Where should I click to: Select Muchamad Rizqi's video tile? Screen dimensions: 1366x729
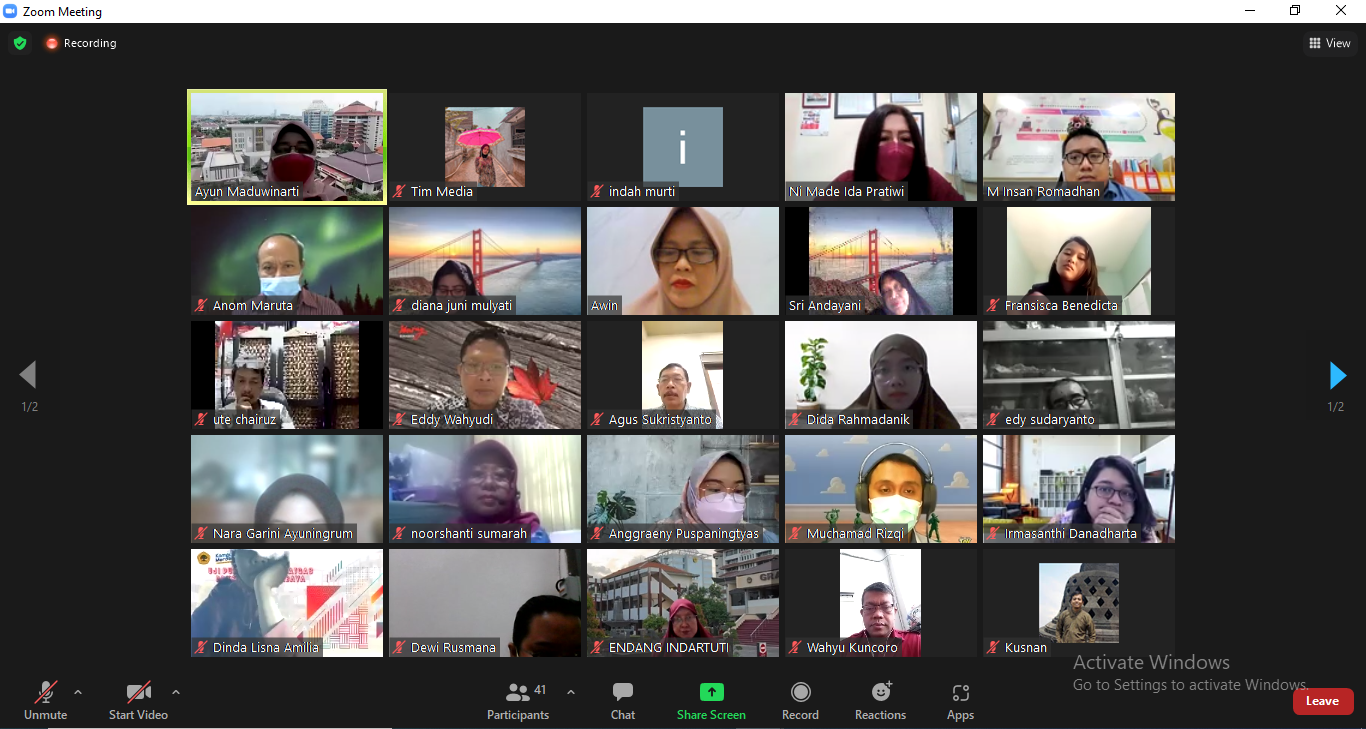point(881,489)
